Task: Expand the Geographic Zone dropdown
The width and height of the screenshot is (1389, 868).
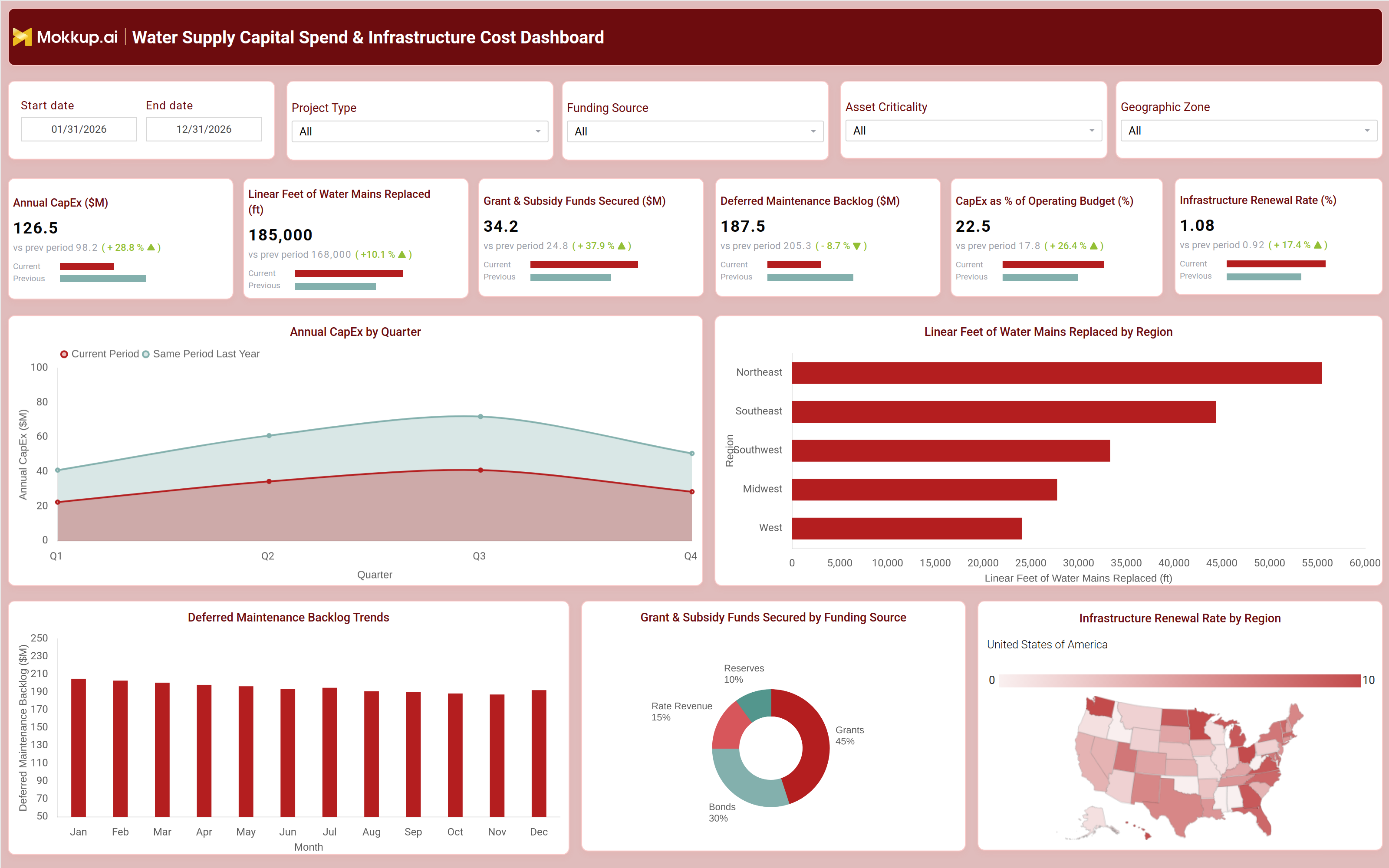Action: click(x=1248, y=131)
